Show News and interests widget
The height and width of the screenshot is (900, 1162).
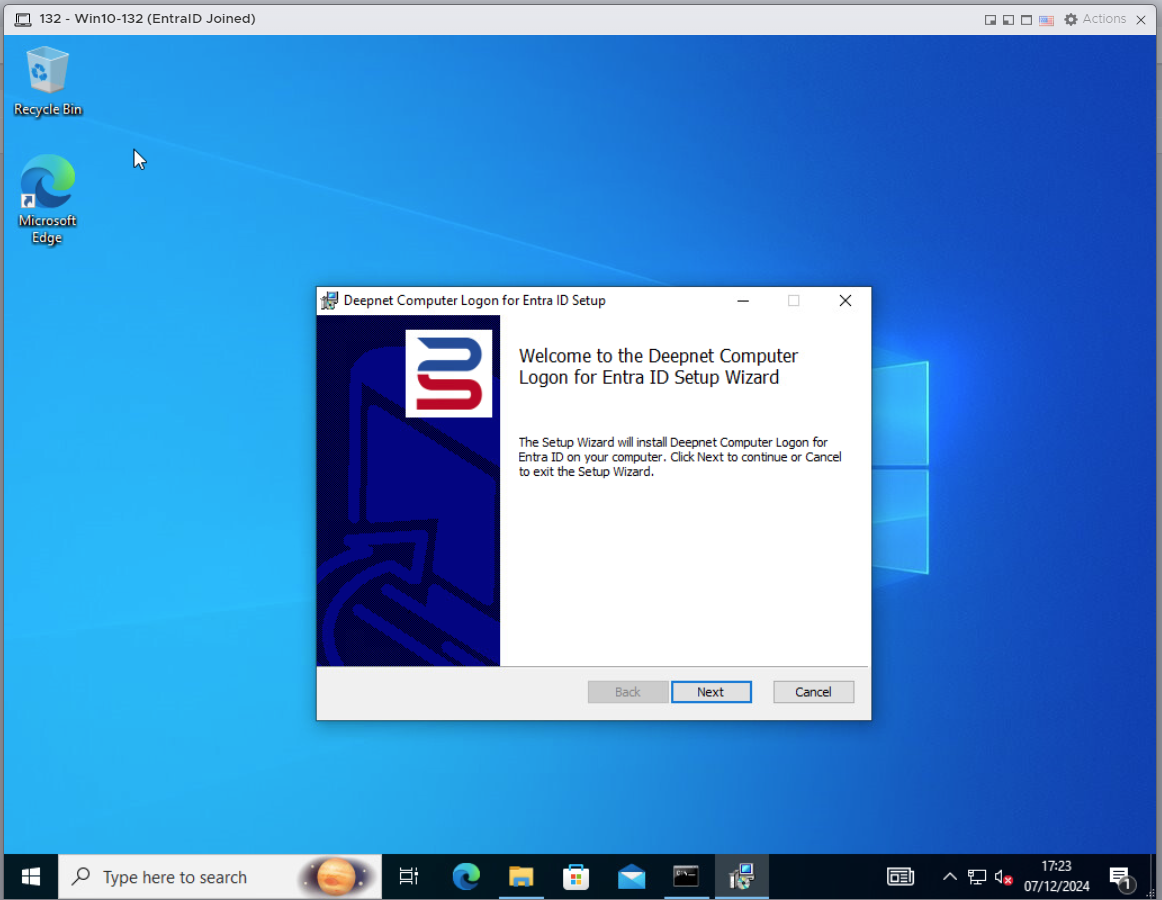[900, 877]
